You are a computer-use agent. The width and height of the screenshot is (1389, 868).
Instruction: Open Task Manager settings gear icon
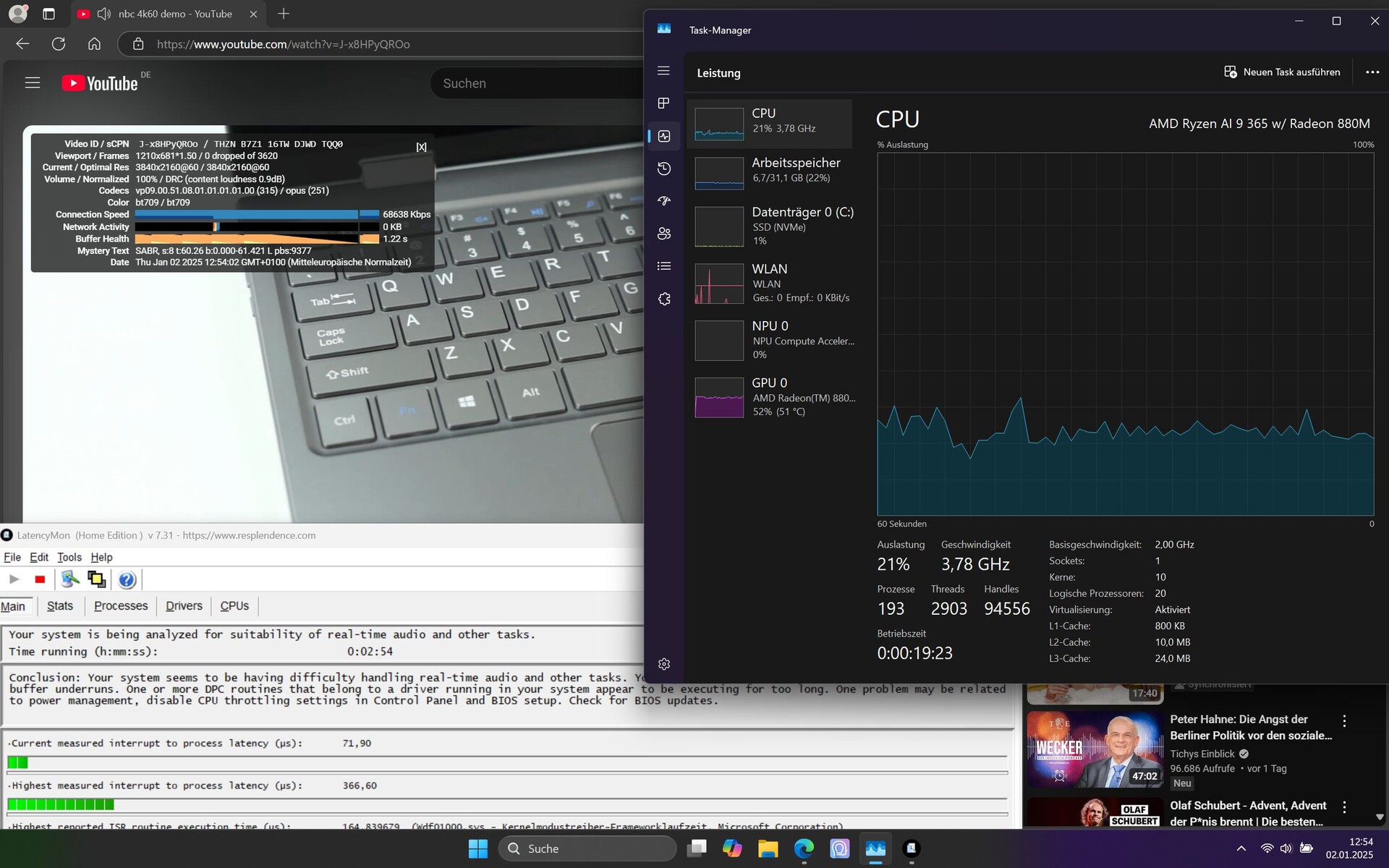[x=663, y=664]
